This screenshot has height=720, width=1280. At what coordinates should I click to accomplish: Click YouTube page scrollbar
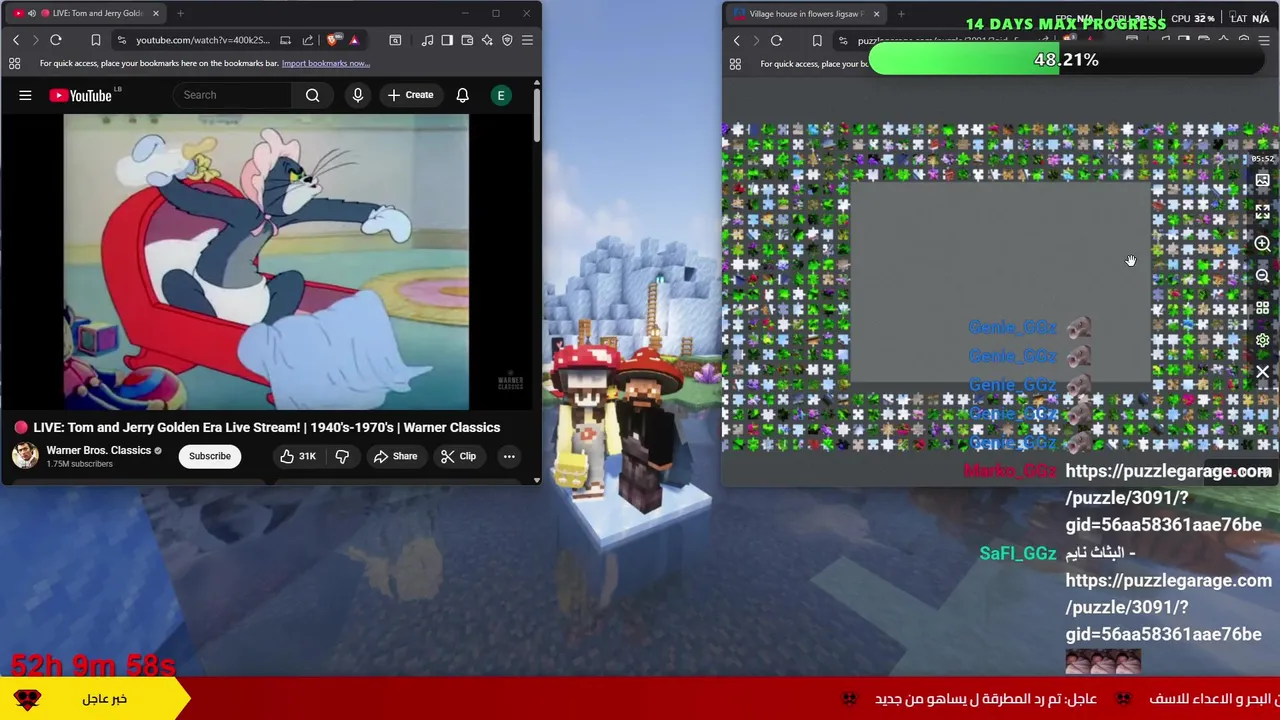(x=537, y=115)
